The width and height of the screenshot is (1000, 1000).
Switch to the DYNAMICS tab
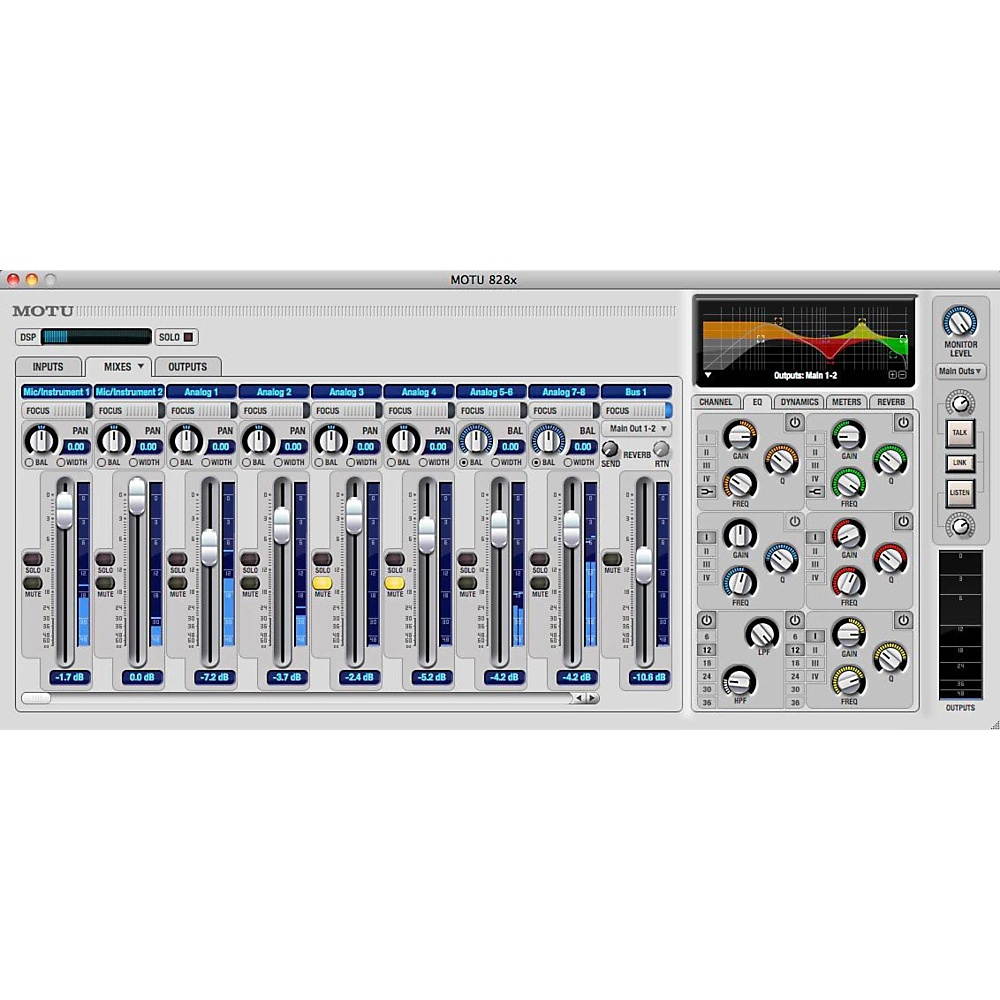coord(799,401)
